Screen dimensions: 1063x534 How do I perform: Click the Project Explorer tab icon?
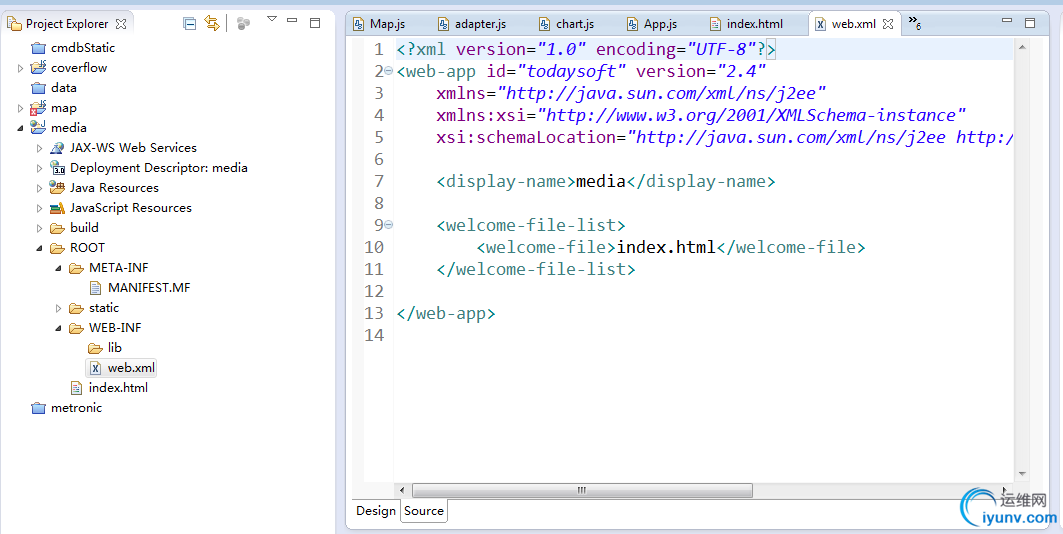[14, 24]
